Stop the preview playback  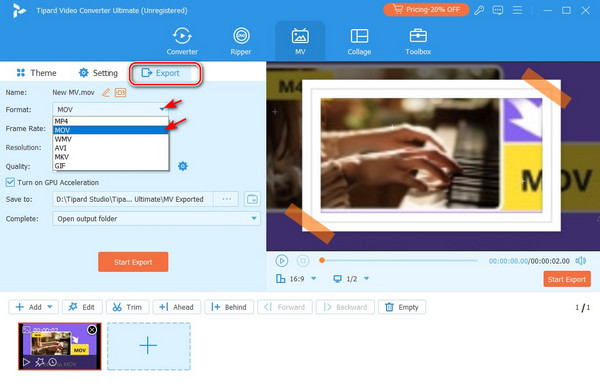[303, 261]
